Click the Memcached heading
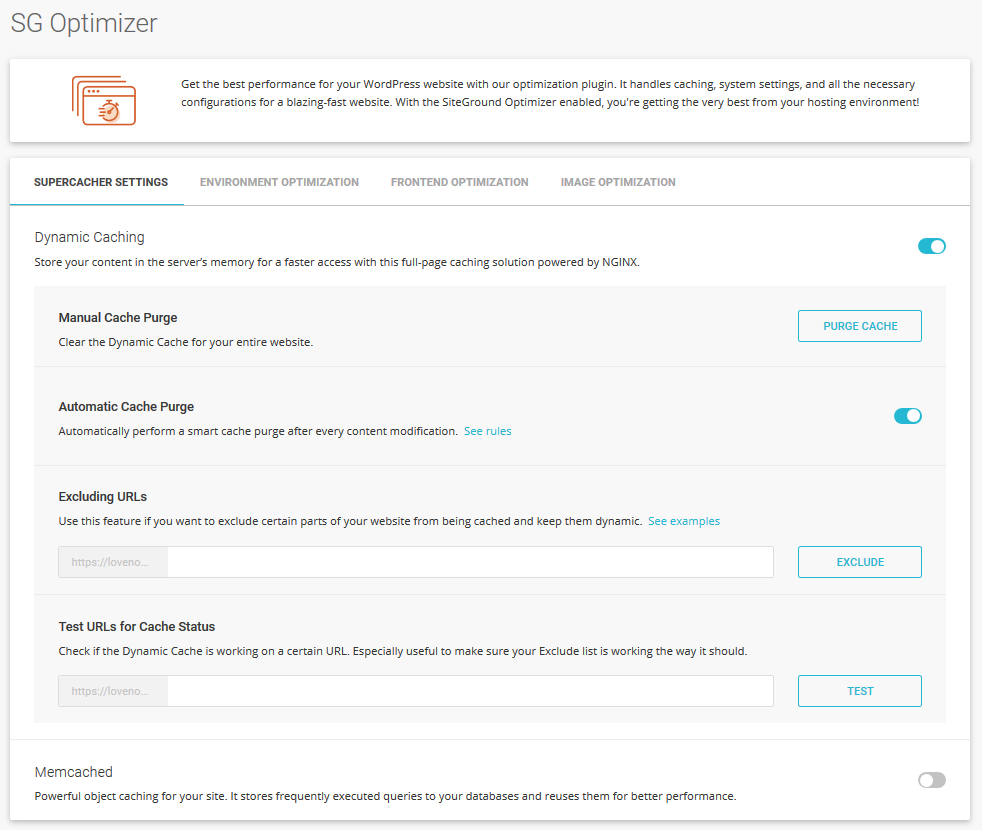The height and width of the screenshot is (830, 982). click(73, 772)
